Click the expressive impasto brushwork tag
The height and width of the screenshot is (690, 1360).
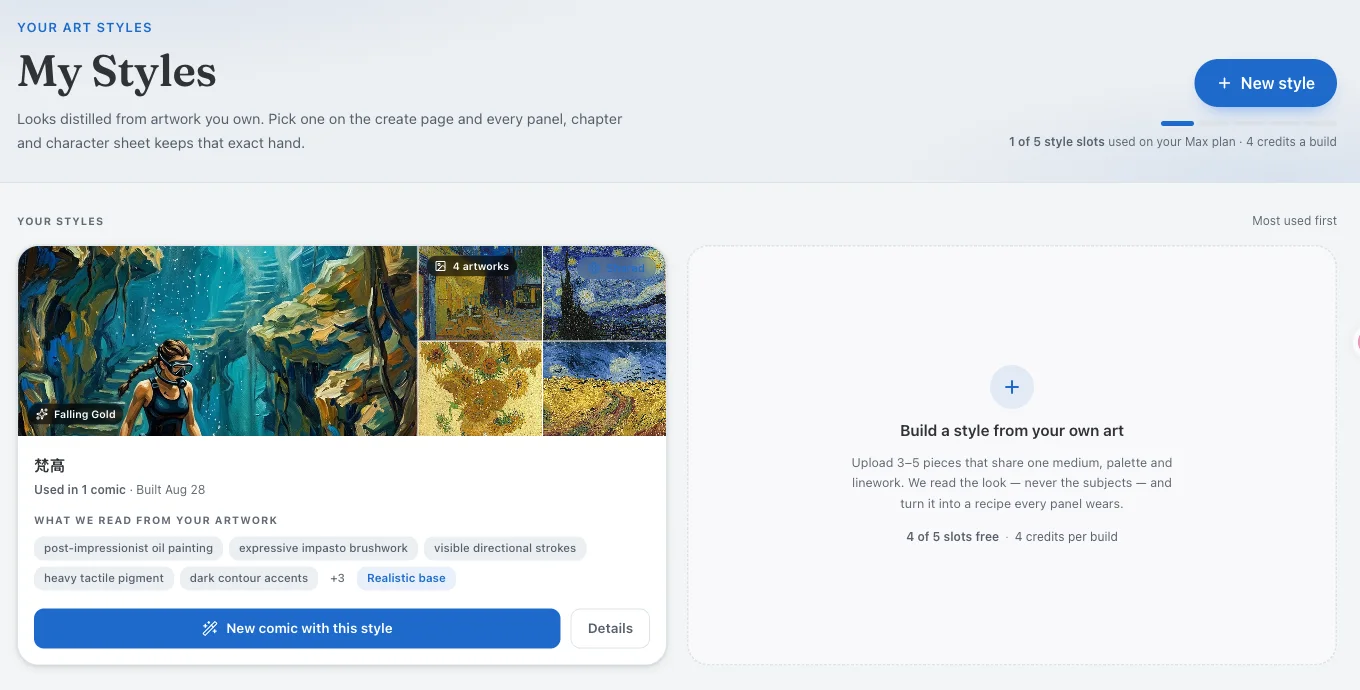(323, 548)
